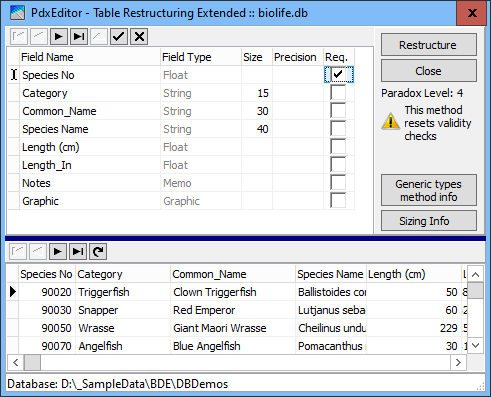Image resolution: width=491 pixels, height=397 pixels.
Task: Go to next field in upper navigator
Action: (x=59, y=36)
